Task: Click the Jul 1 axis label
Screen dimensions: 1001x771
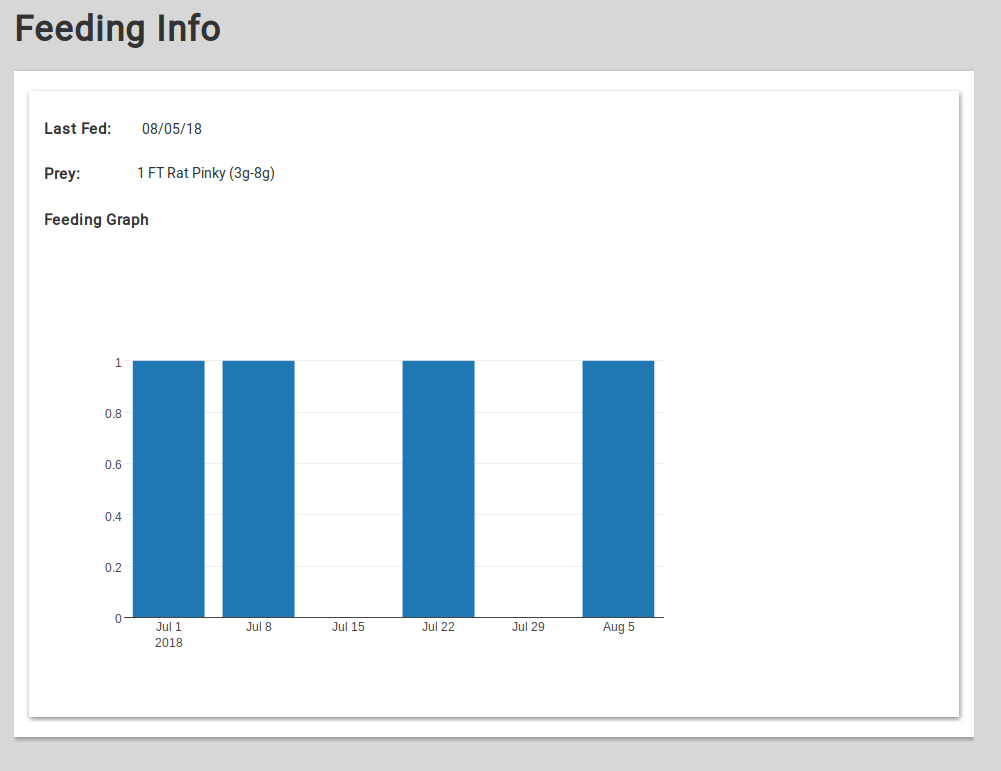Action: click(168, 626)
